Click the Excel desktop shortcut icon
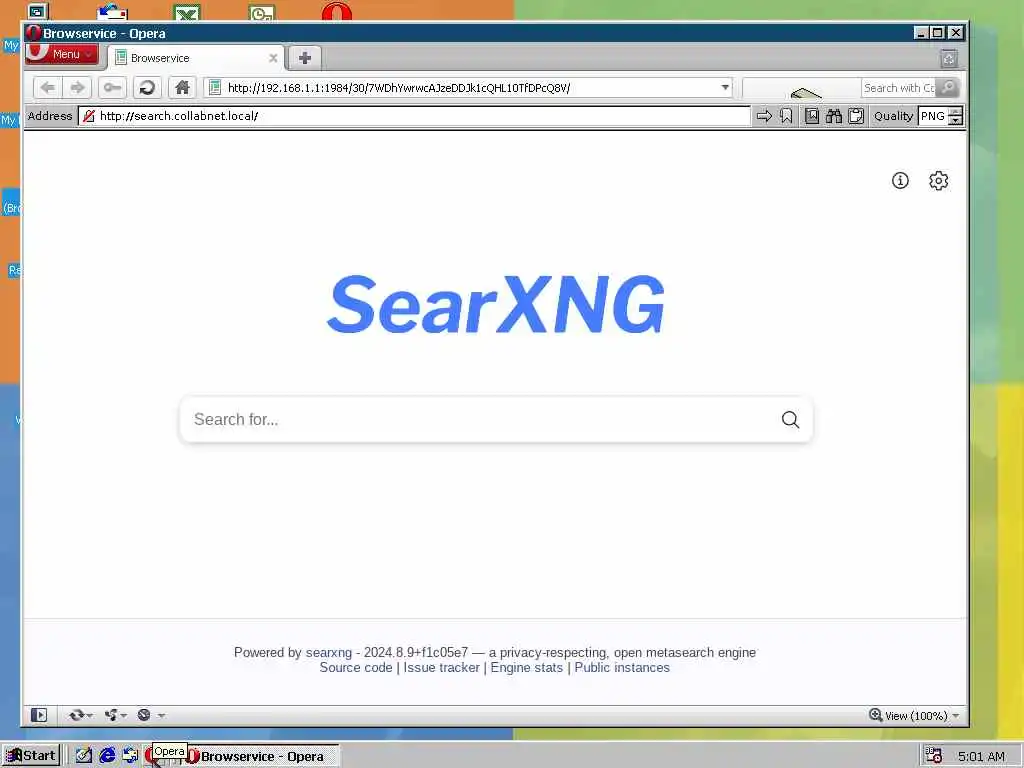The height and width of the screenshot is (768, 1024). (187, 12)
